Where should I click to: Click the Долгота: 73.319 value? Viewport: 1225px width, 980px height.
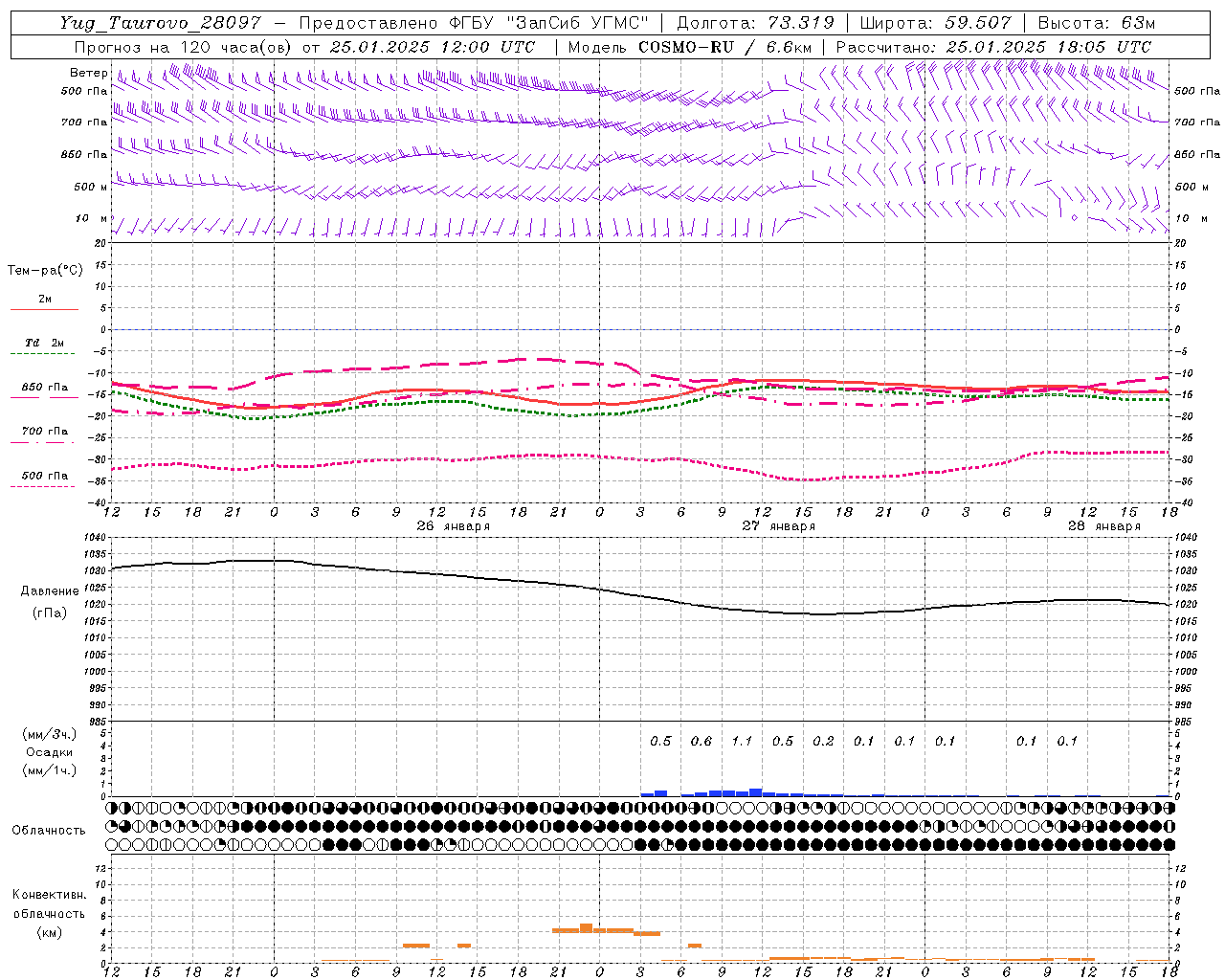pyautogui.click(x=756, y=23)
